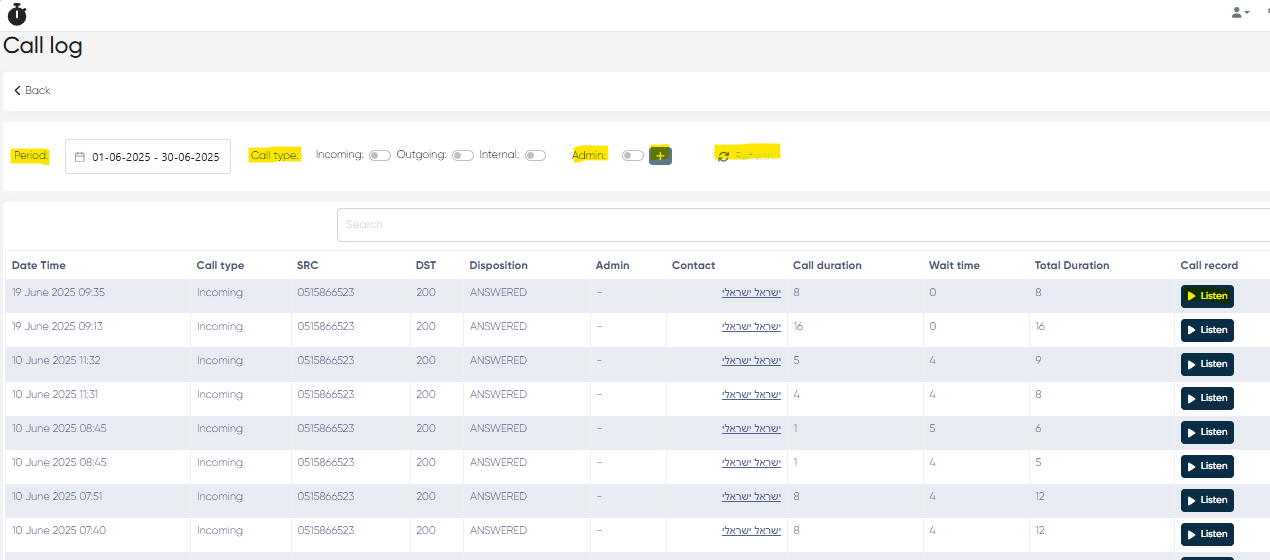Toggle the Internal call type switch
Screen dimensions: 1270x560
click(535, 155)
